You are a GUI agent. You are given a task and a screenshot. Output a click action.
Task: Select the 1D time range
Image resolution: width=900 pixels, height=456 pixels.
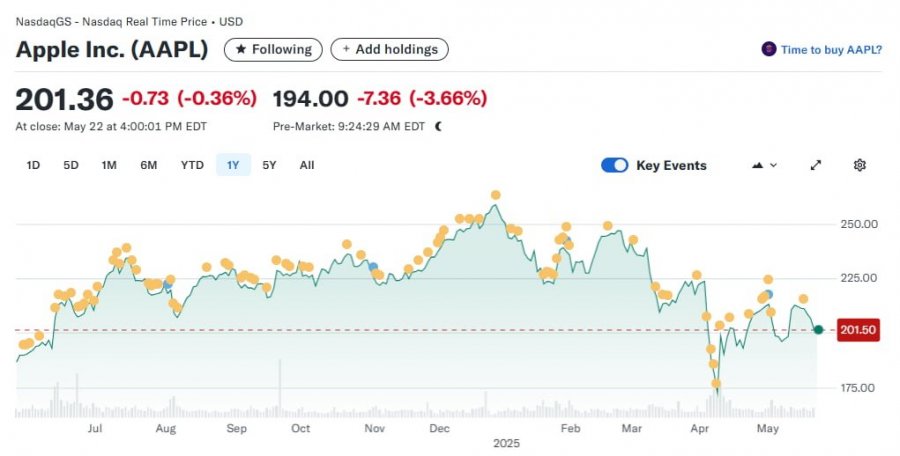coord(33,165)
